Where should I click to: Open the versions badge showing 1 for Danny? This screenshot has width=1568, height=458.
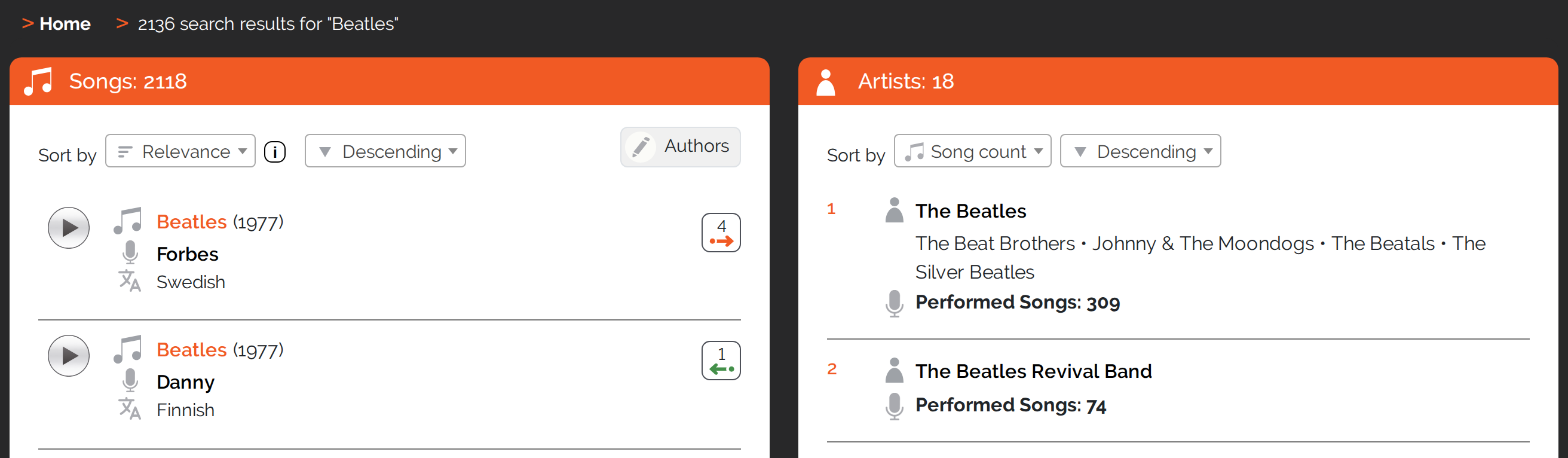tap(721, 361)
